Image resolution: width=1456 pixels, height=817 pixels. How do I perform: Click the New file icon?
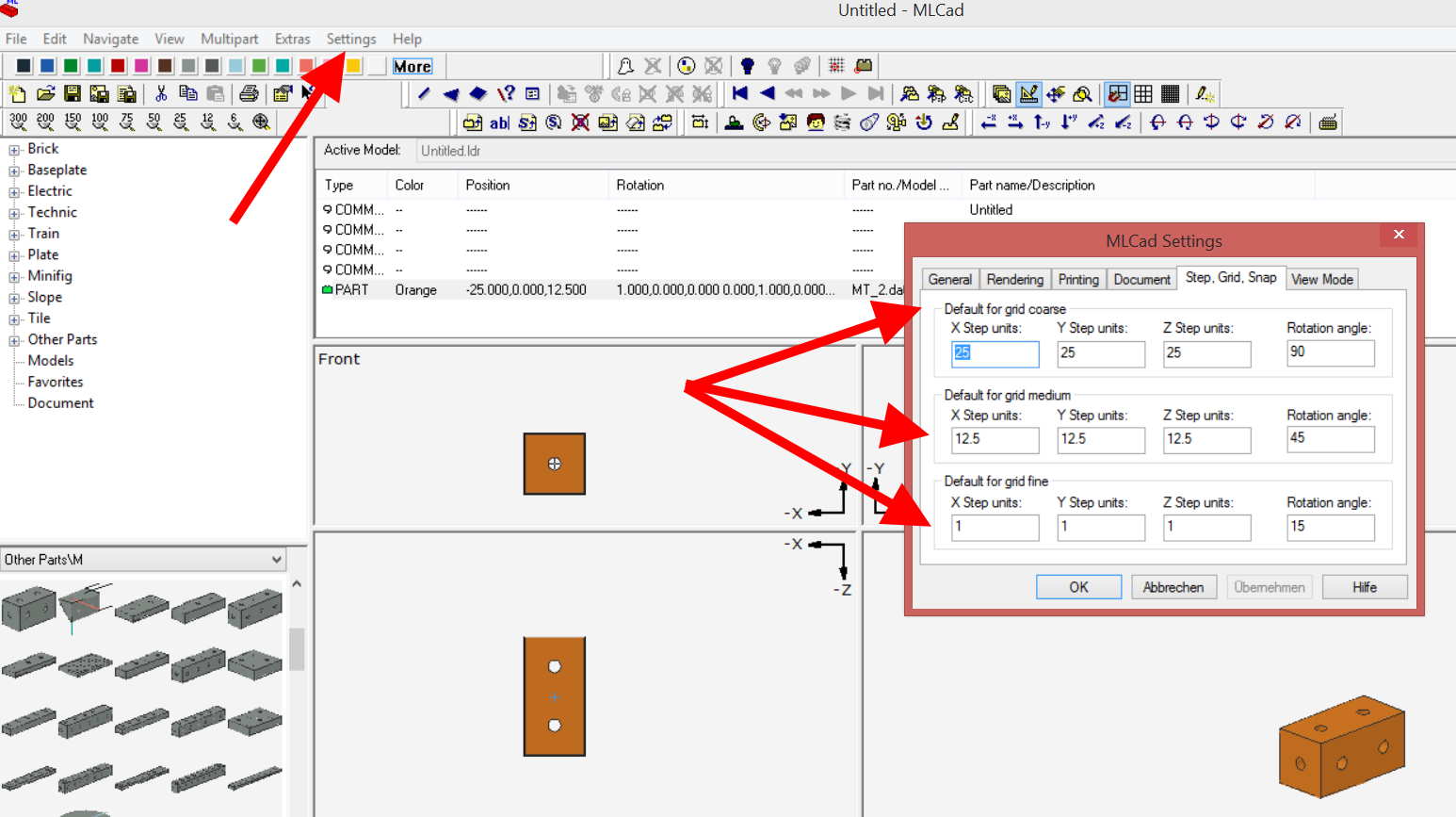17,94
